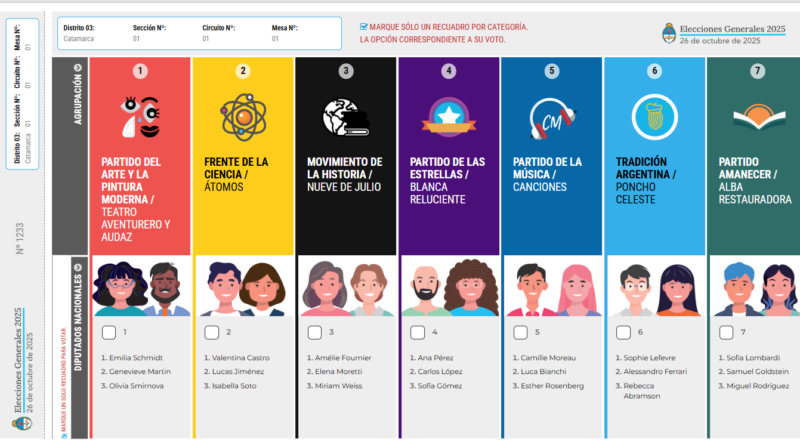Click the number 3 circle column header
The image size is (800, 445).
pos(346,71)
